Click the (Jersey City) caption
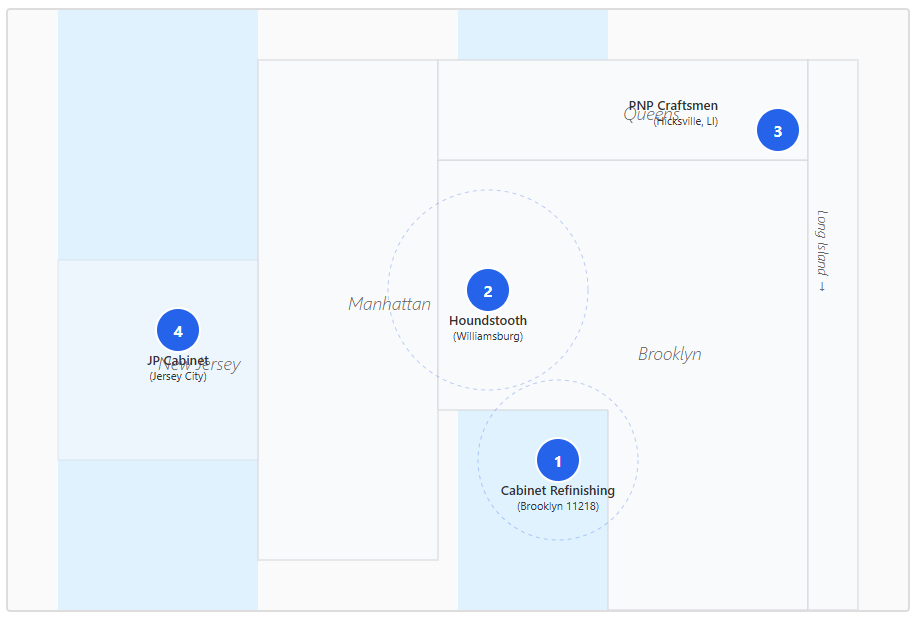Screen dimensions: 915x617 click(178, 377)
